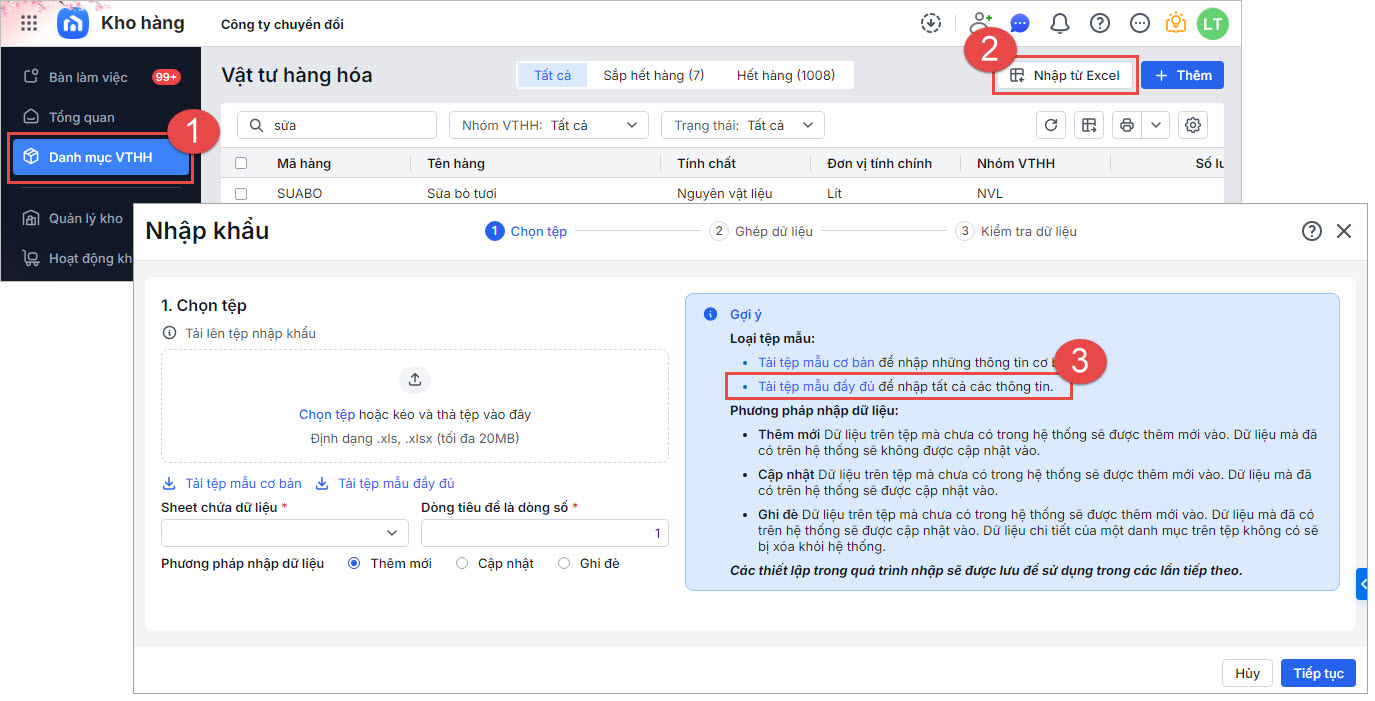Open the help question mark icon in header

click(1099, 23)
